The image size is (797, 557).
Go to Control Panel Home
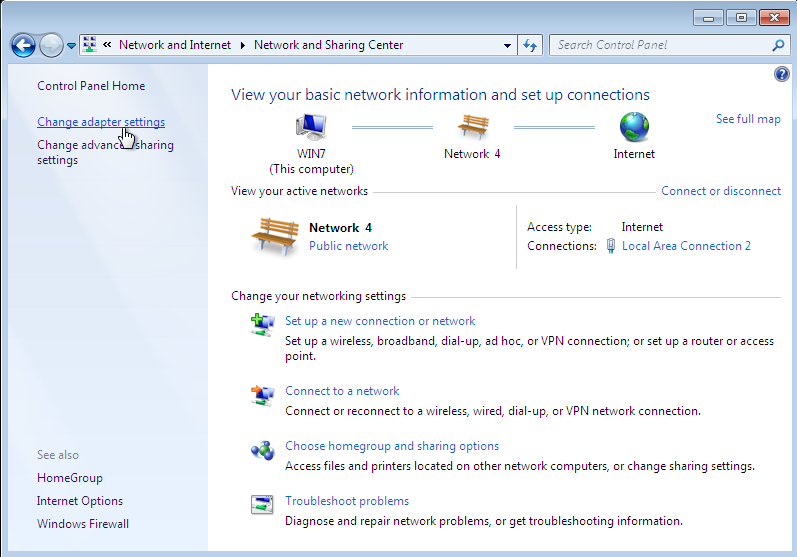click(91, 86)
